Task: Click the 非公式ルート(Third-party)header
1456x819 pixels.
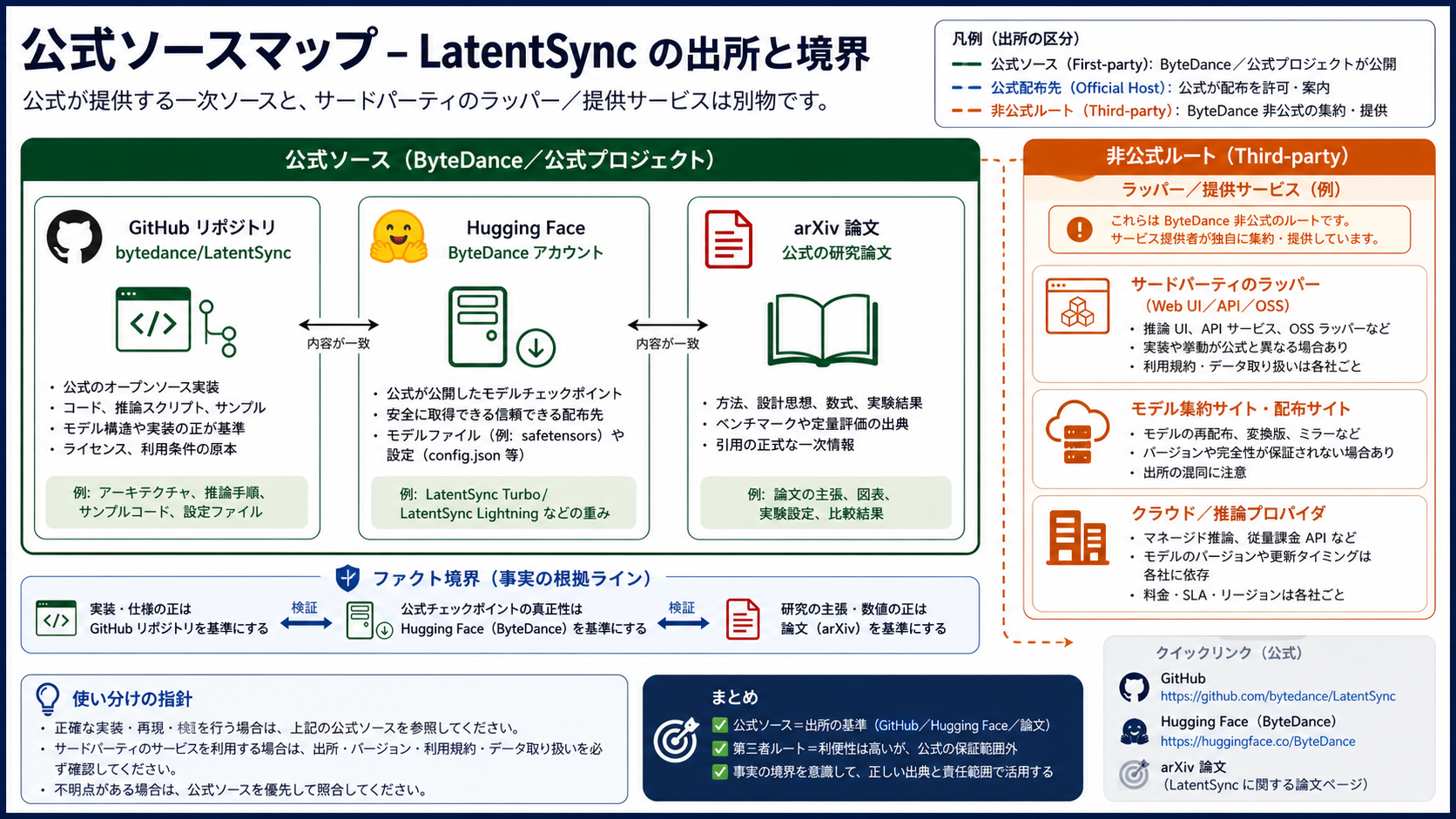Action: [x=1228, y=156]
